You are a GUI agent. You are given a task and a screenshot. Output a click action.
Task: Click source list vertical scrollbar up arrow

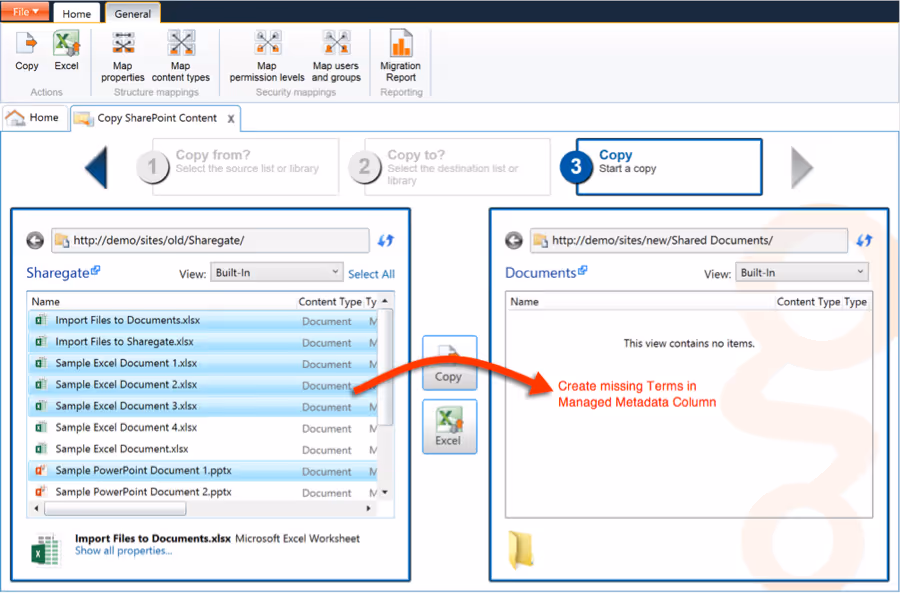pyautogui.click(x=385, y=301)
